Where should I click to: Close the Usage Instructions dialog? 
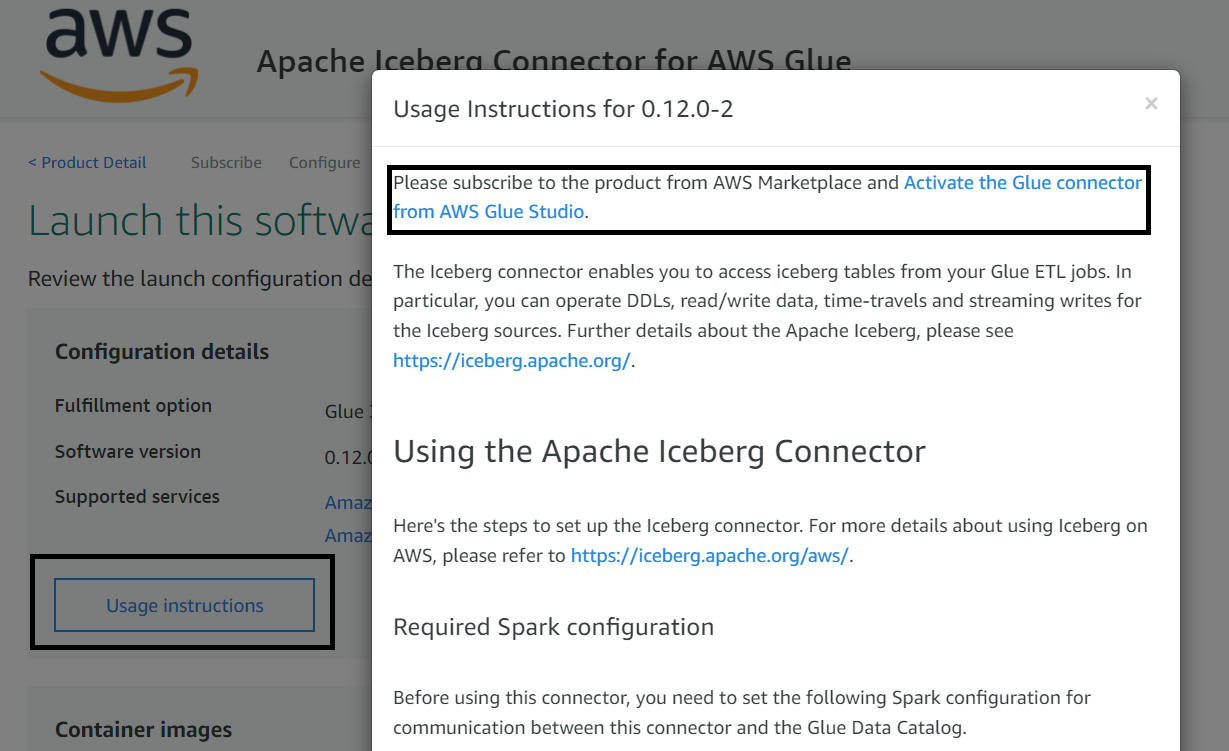point(1151,103)
